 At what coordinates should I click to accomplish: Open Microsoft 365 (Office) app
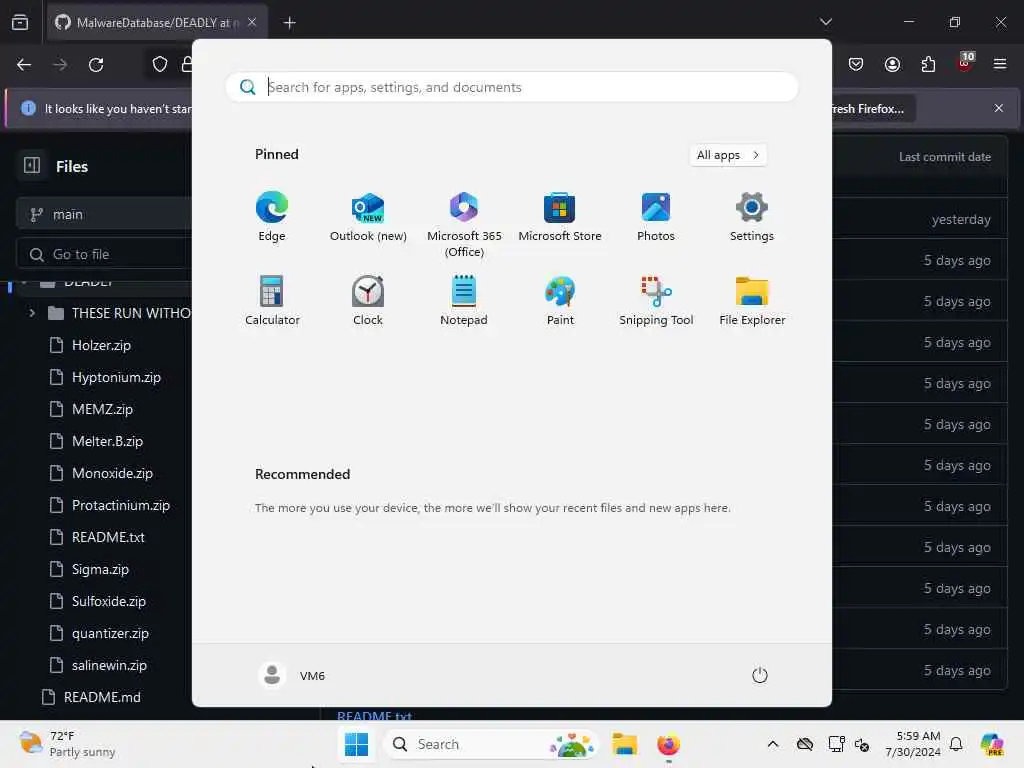point(464,225)
